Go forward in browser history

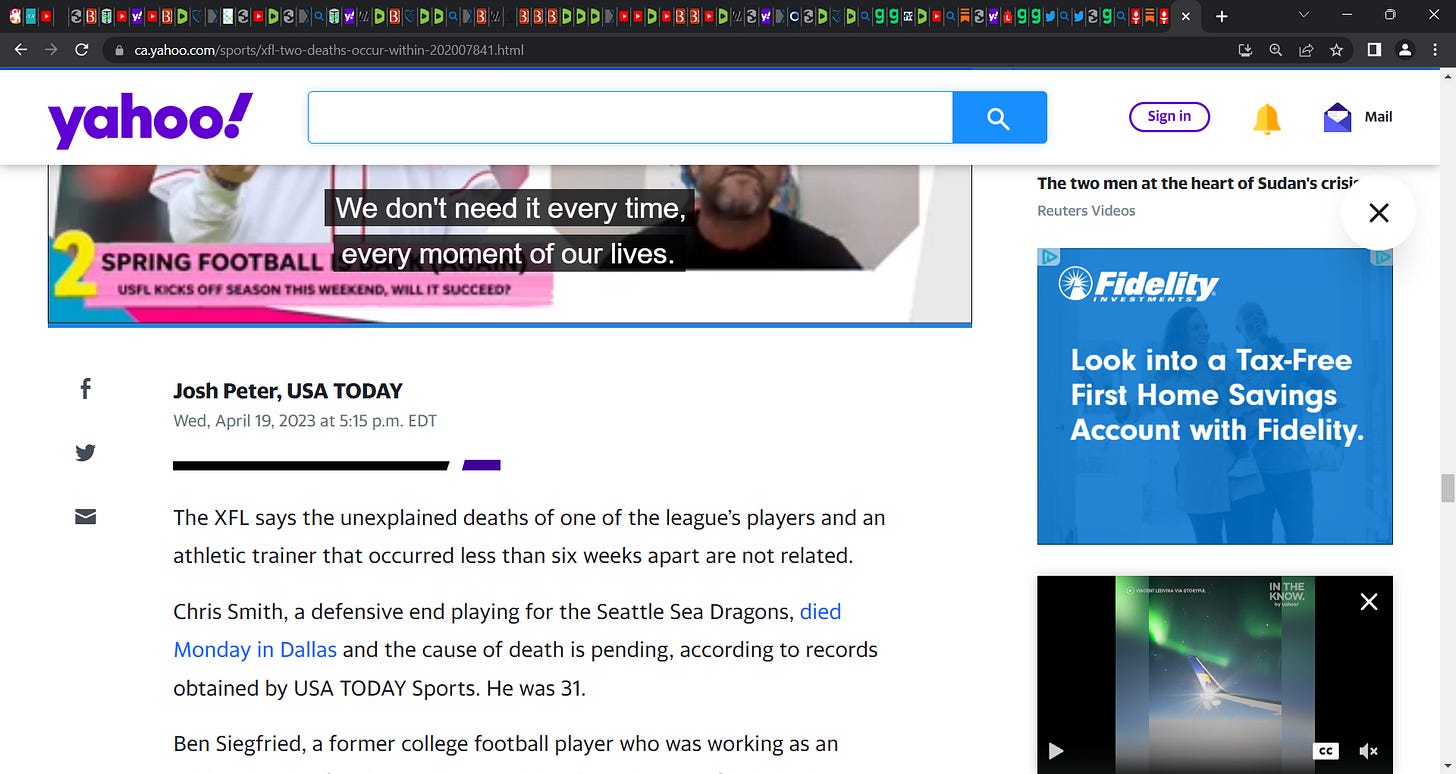point(51,49)
